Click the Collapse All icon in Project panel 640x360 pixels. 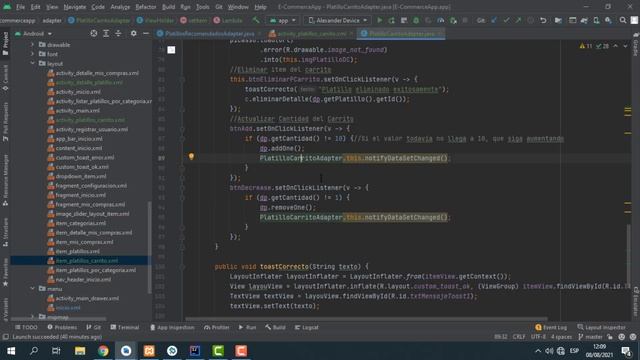118,33
